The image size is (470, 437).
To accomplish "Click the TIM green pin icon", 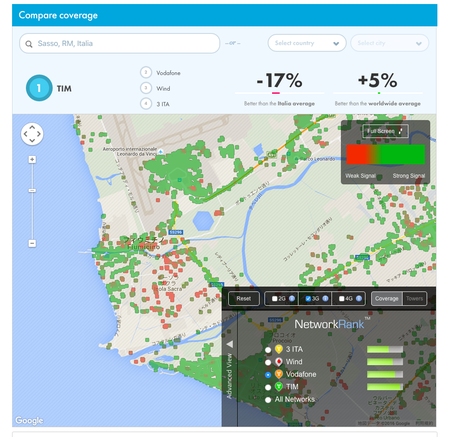I will (x=279, y=387).
